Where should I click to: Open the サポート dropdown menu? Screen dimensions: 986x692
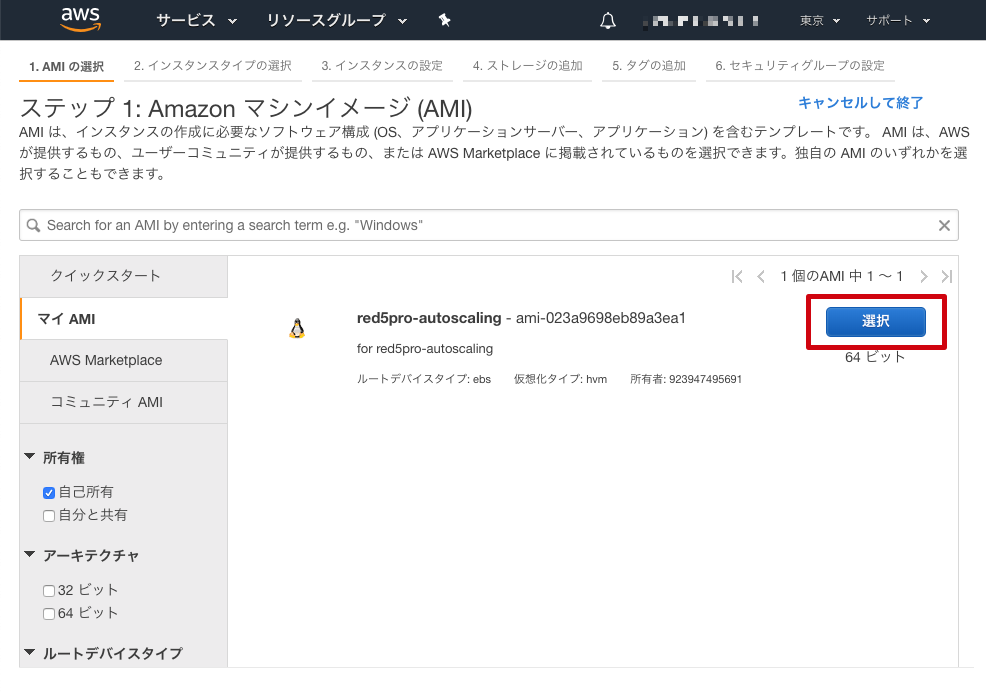pyautogui.click(x=898, y=21)
